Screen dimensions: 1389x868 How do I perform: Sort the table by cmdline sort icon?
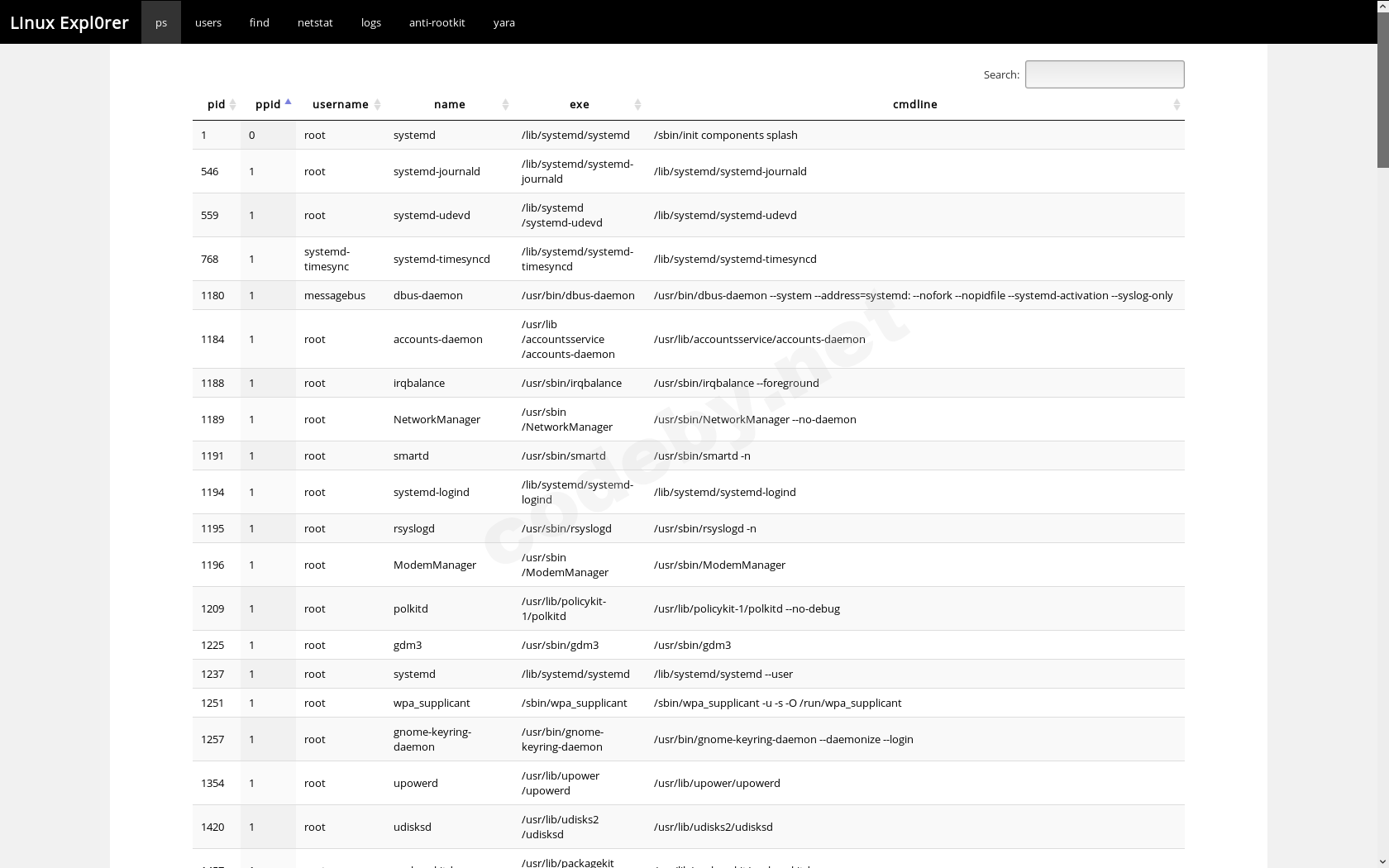tap(1177, 105)
